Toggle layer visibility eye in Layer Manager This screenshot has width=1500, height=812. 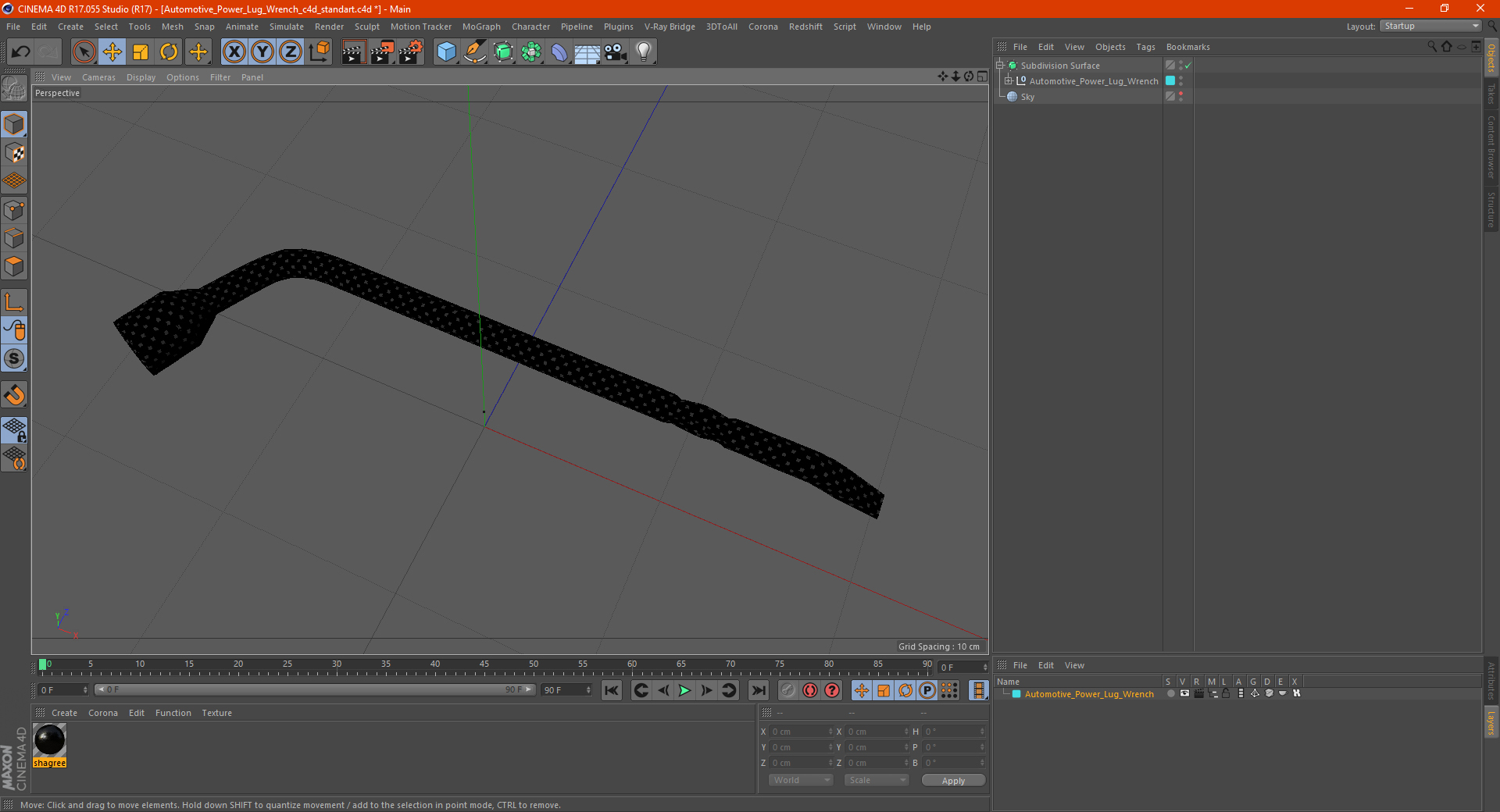[x=1184, y=693]
